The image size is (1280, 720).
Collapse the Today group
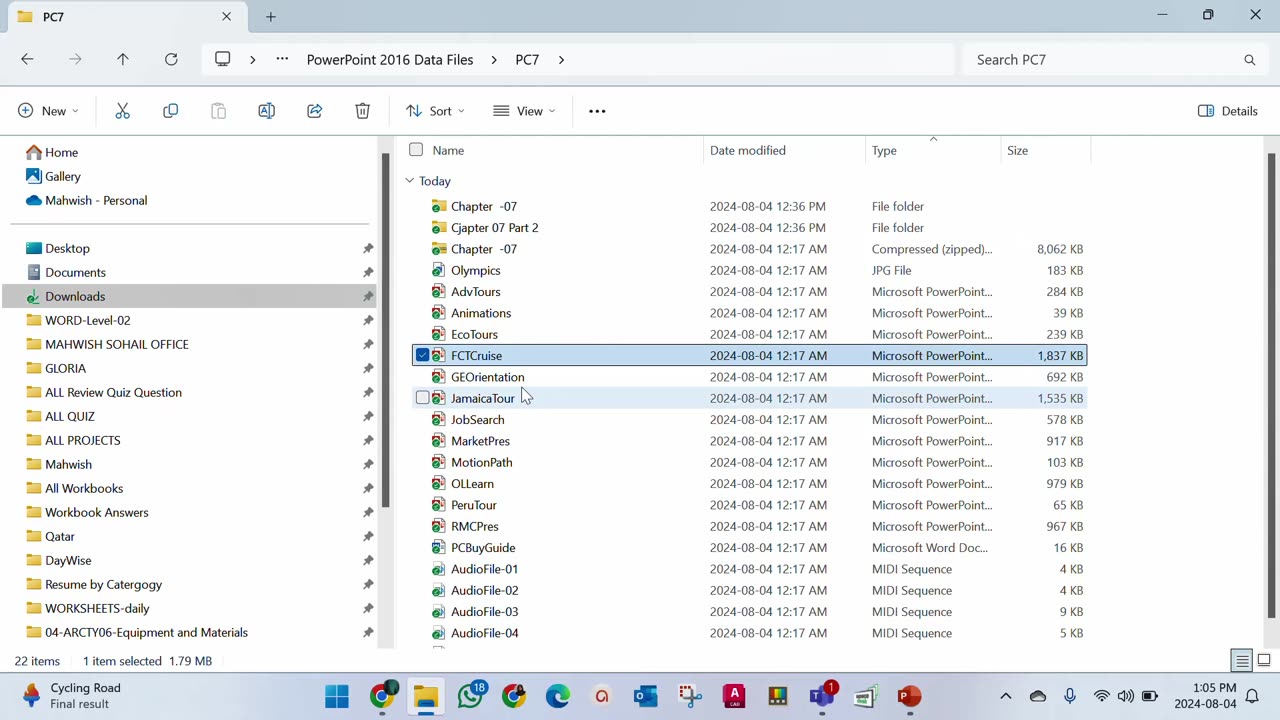410,181
